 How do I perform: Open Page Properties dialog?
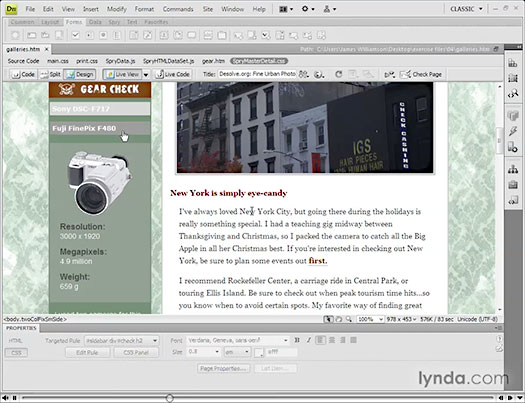223,369
